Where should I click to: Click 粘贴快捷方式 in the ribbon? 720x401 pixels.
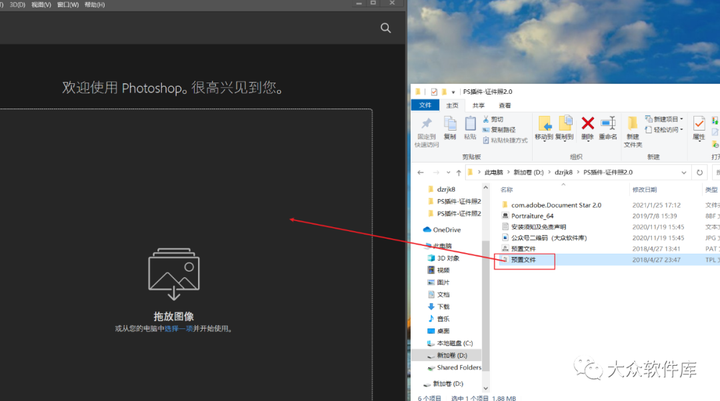(x=505, y=140)
